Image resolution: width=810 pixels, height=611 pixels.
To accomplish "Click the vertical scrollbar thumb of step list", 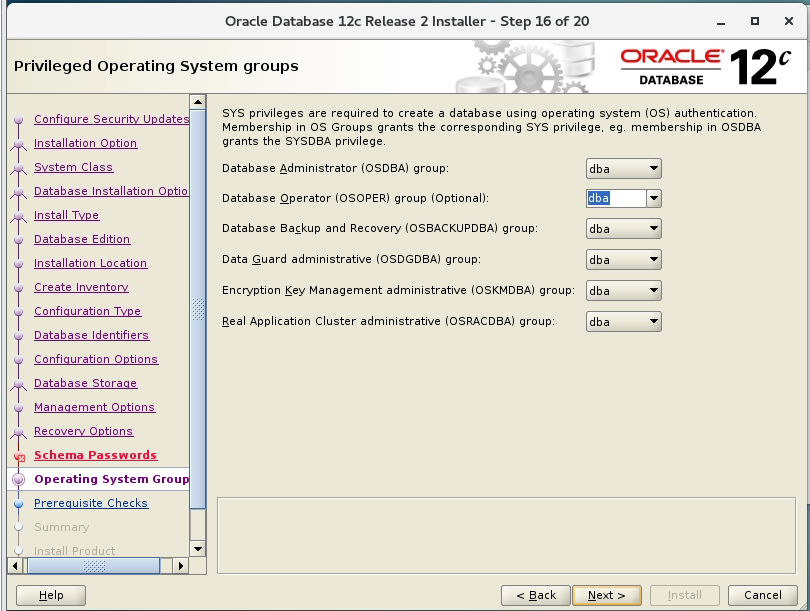I will (197, 309).
